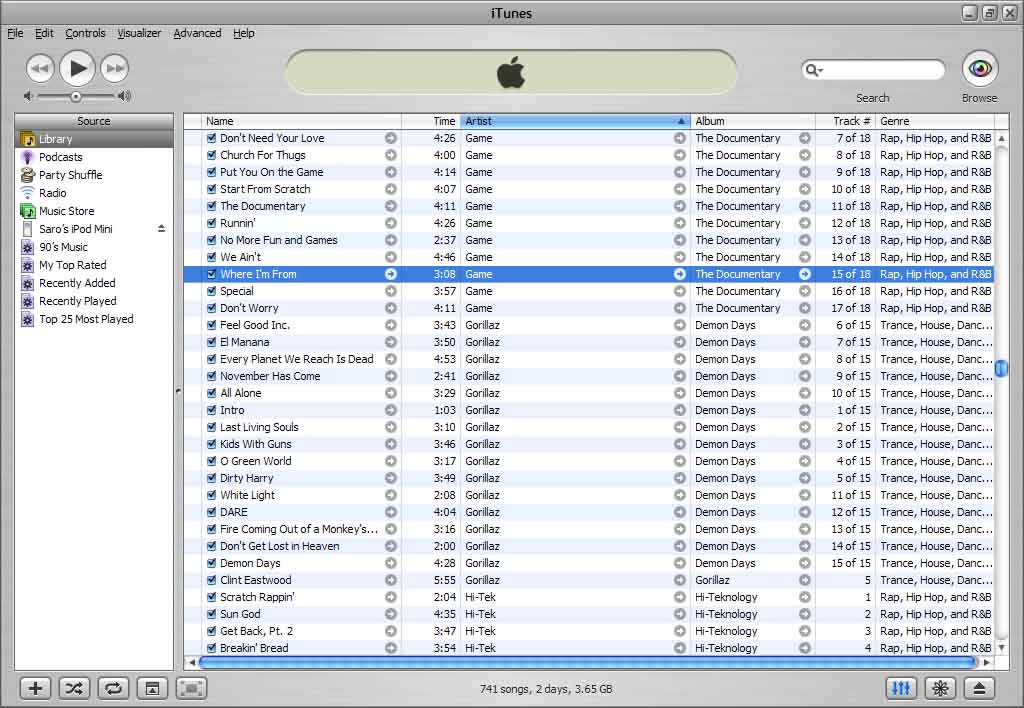Click the name arrow beside Where I'm From

click(x=391, y=274)
